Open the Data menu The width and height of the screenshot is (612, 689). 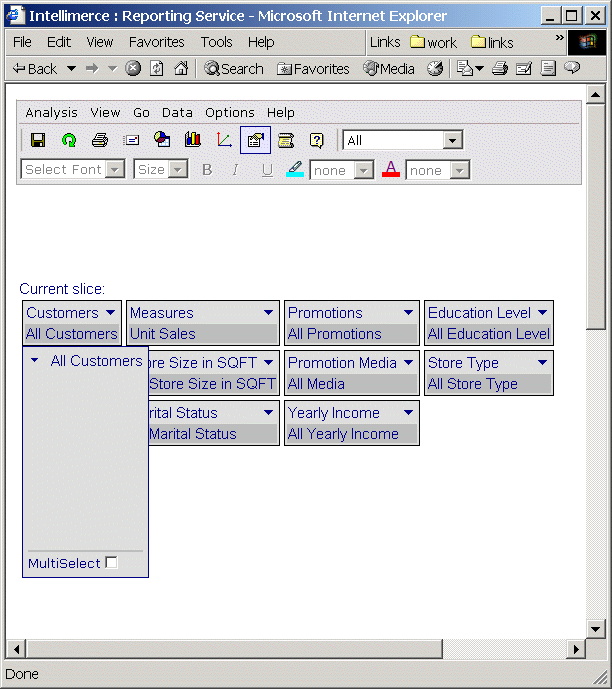click(177, 113)
